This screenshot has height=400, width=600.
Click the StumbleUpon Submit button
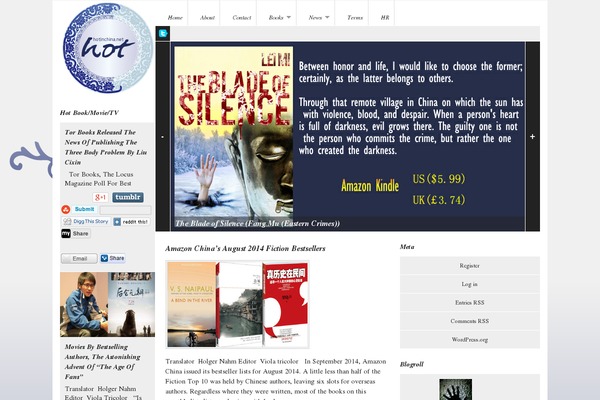coord(79,209)
